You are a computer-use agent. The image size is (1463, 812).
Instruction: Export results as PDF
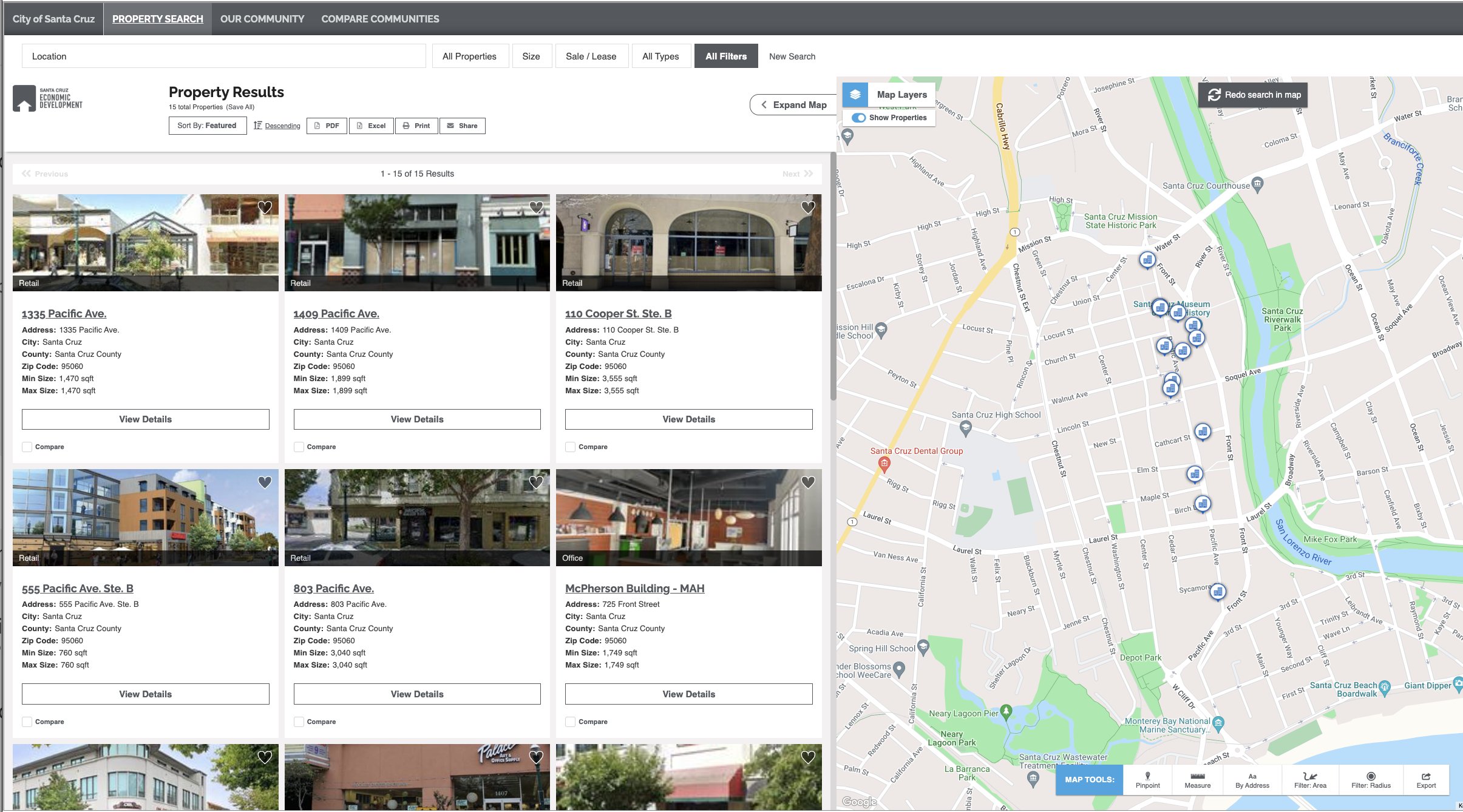coord(327,126)
